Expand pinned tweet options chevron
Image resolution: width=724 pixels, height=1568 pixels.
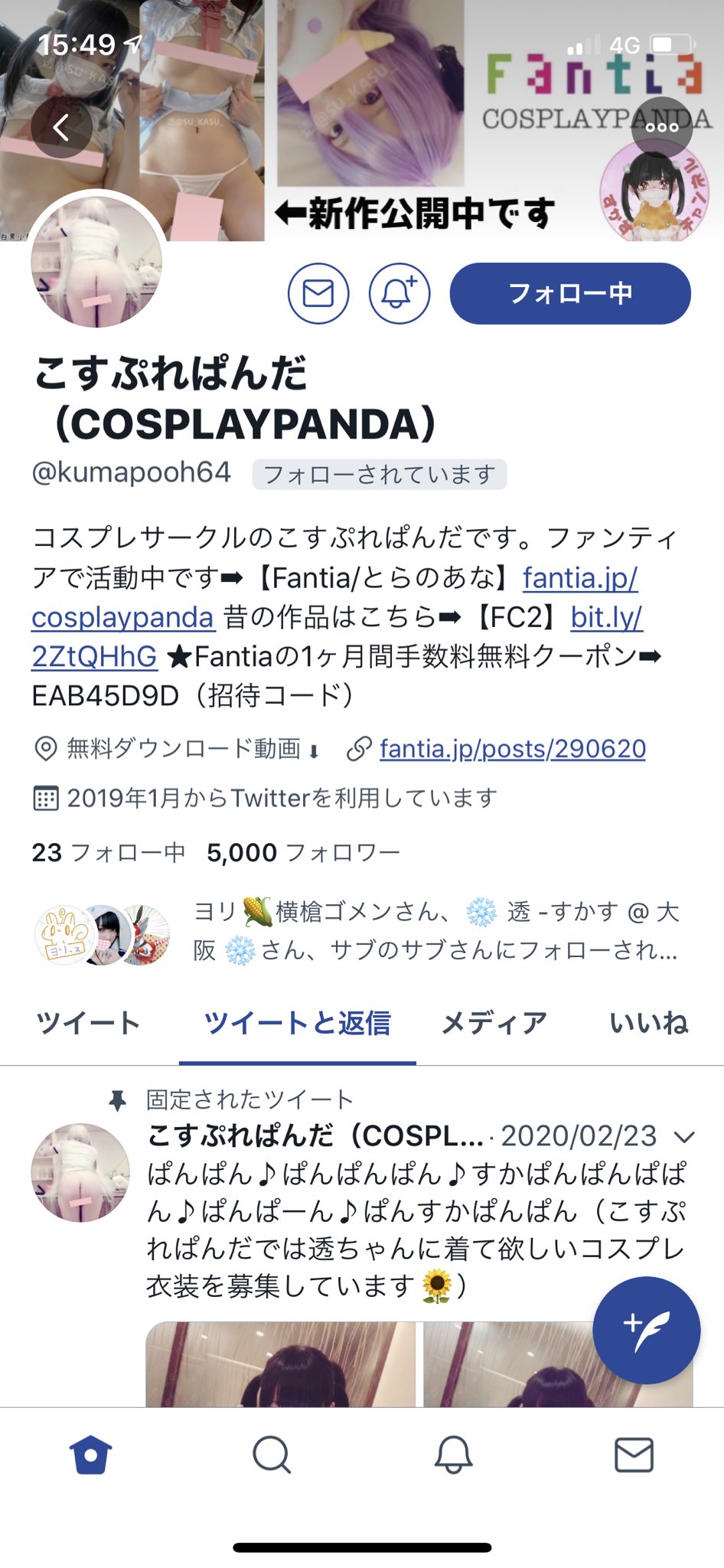[x=684, y=1137]
